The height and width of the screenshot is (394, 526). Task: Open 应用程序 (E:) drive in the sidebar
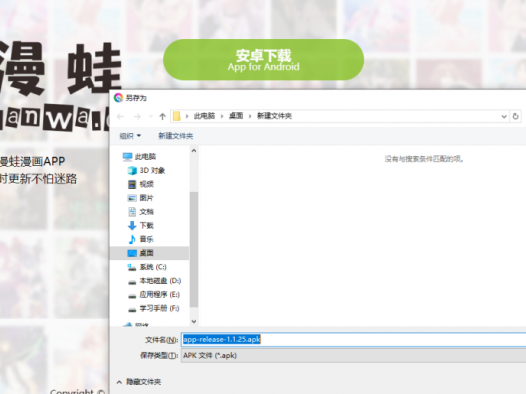pyautogui.click(x=154, y=294)
